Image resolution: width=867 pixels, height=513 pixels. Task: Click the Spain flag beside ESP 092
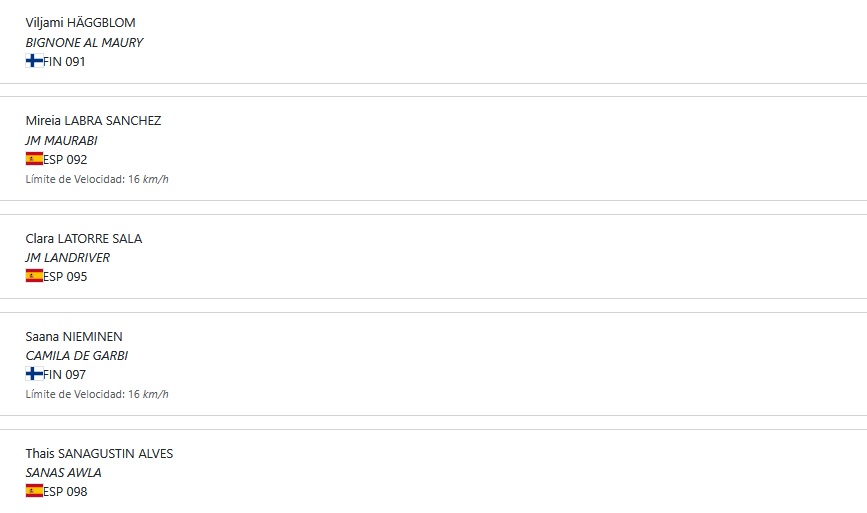click(x=34, y=159)
